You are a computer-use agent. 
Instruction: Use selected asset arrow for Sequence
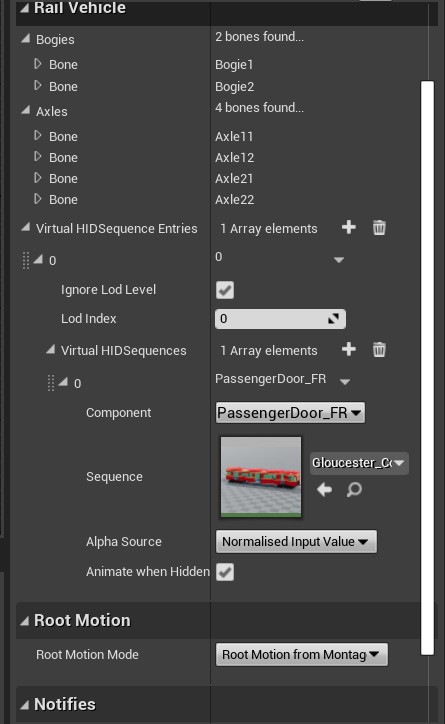coord(325,489)
